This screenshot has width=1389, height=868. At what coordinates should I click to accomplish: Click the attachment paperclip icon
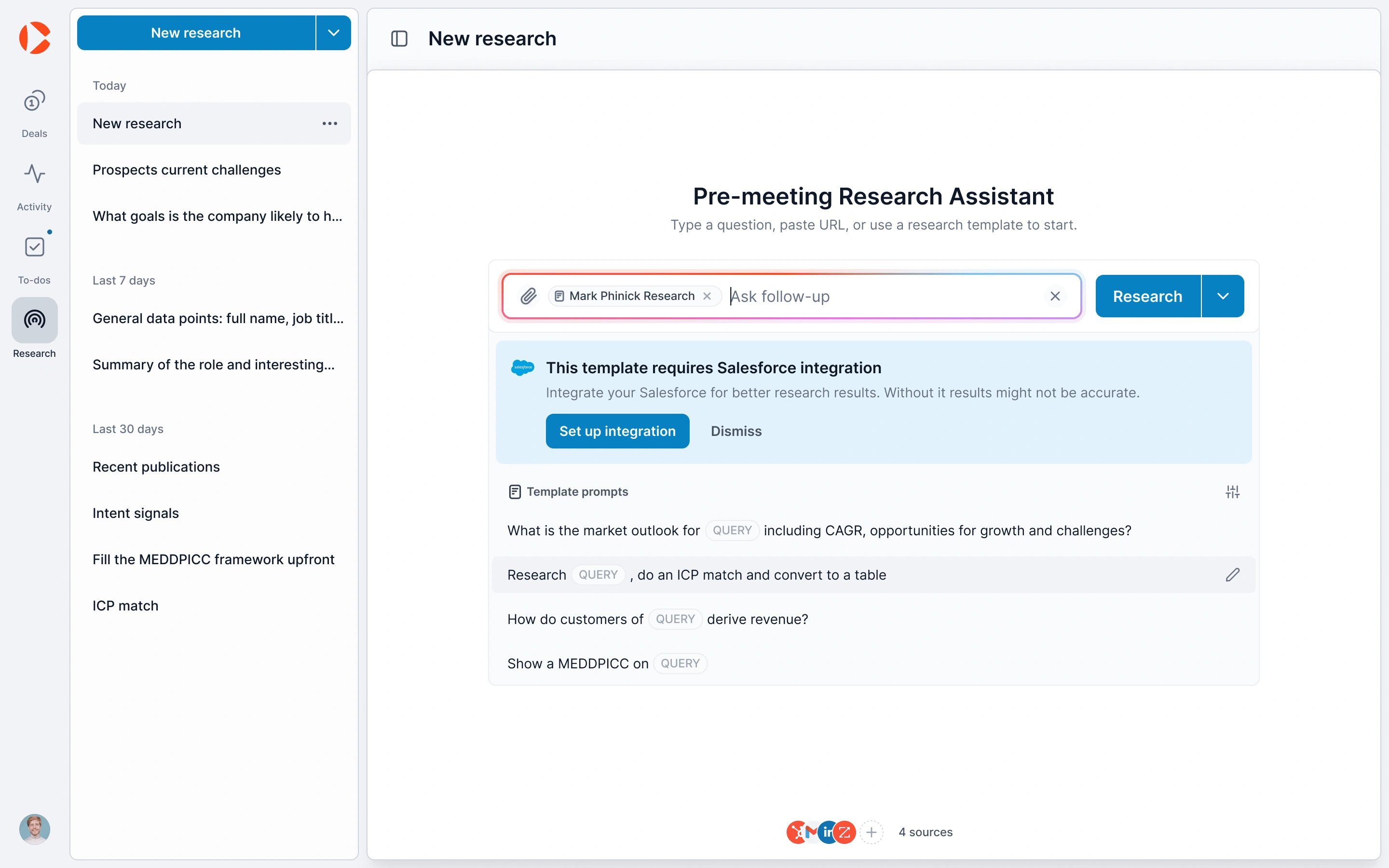(x=528, y=296)
